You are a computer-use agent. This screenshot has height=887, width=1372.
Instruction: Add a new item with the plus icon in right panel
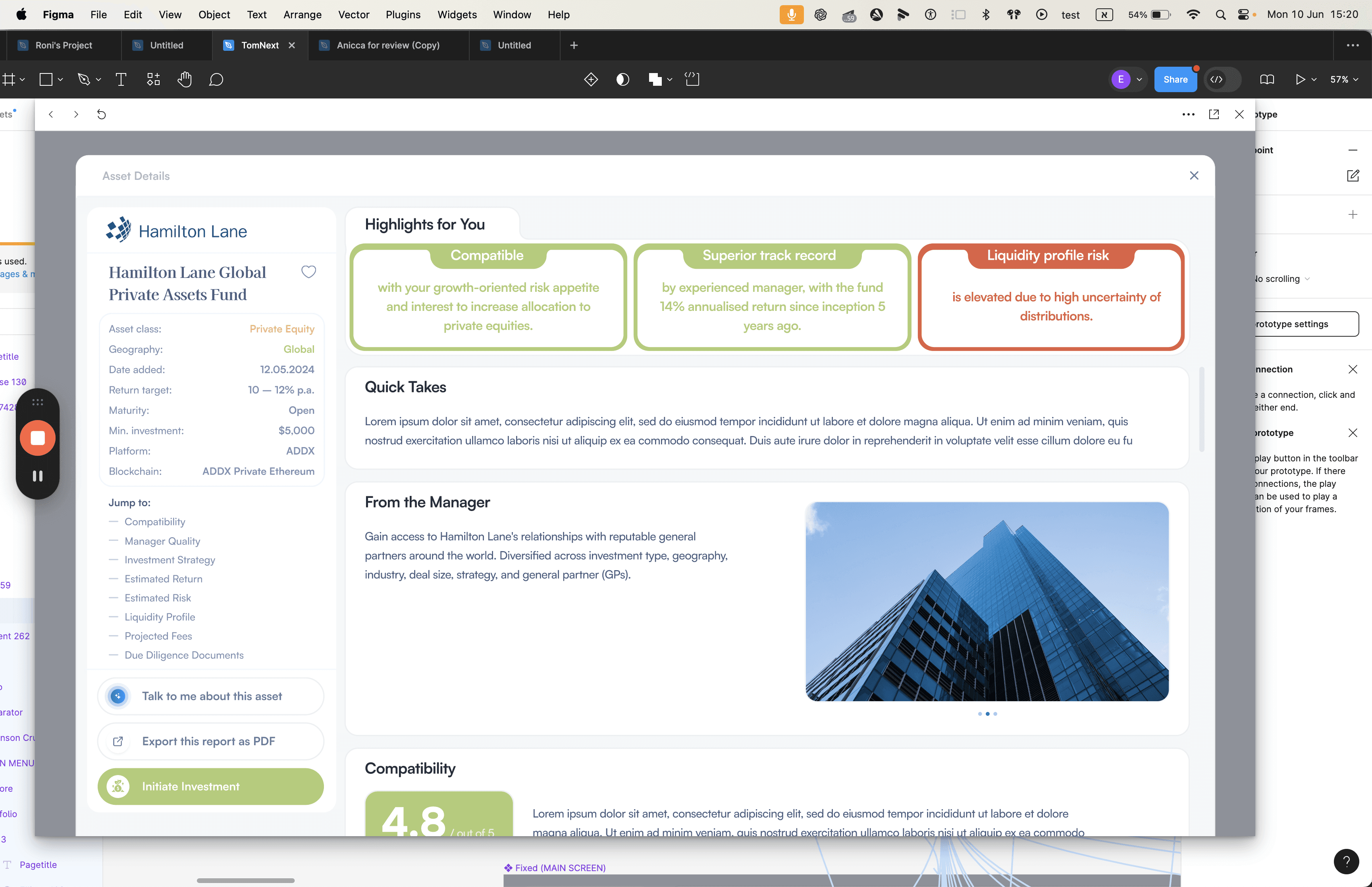click(x=1353, y=214)
